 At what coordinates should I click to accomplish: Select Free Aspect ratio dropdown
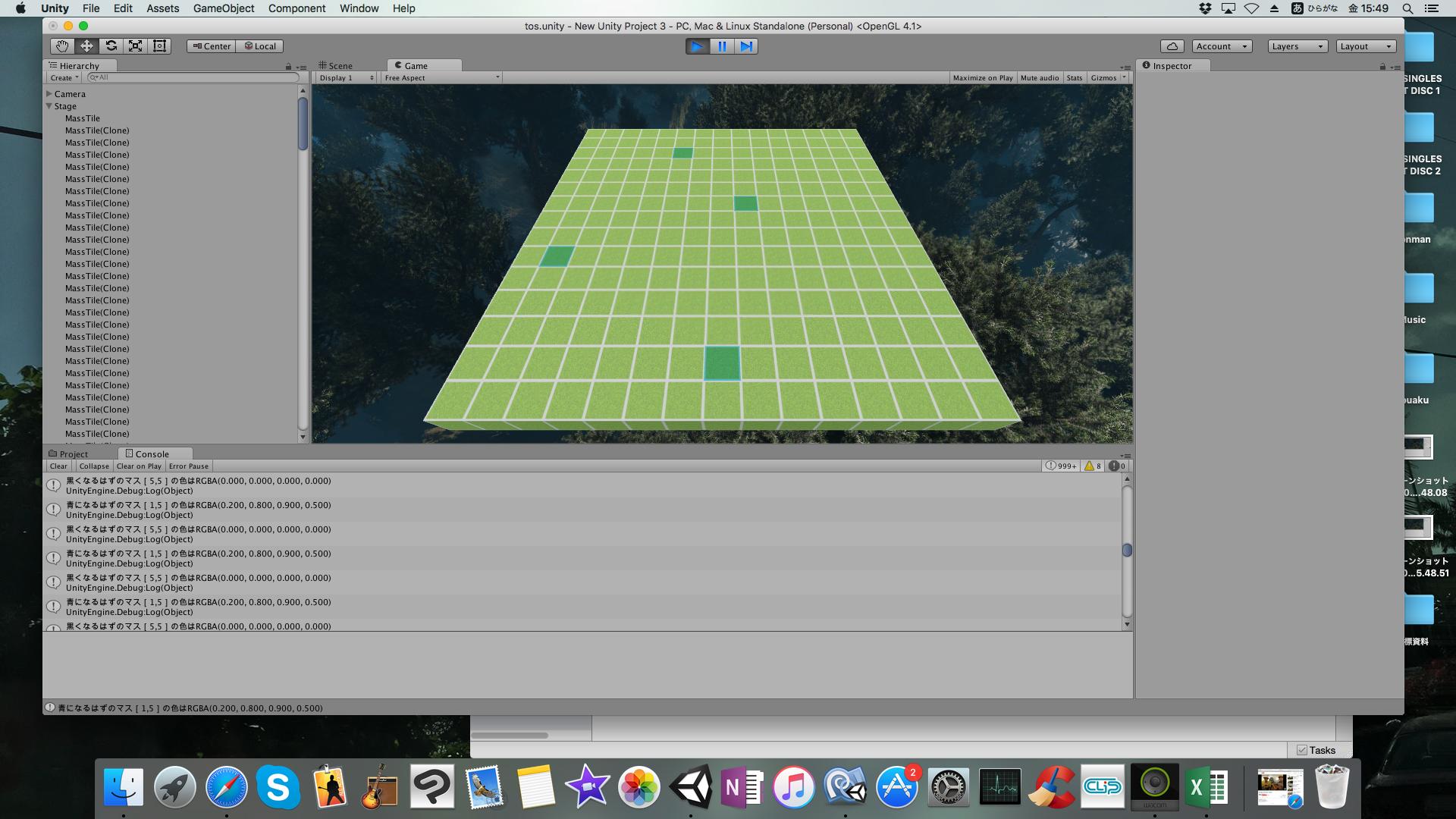pyautogui.click(x=437, y=77)
